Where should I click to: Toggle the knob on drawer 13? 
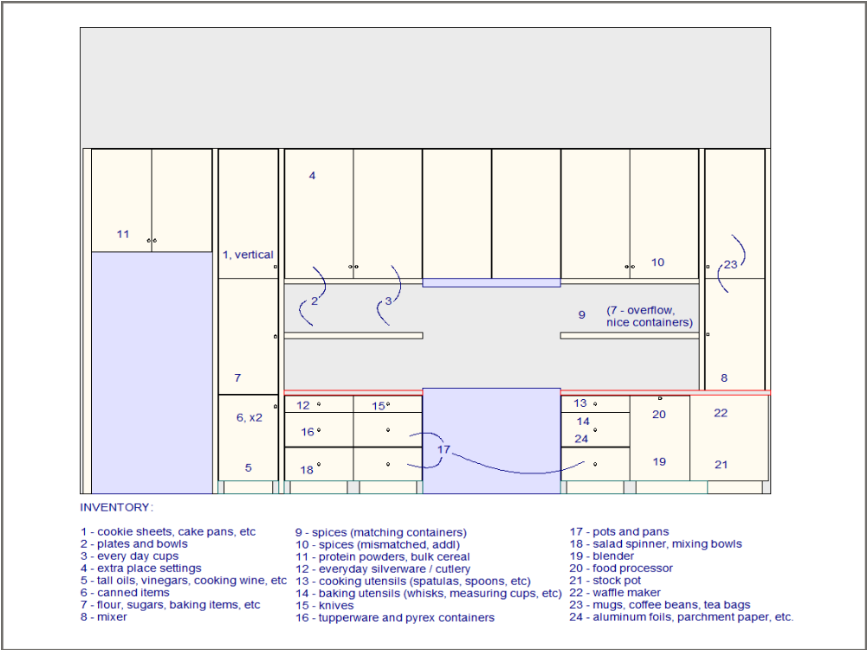click(x=597, y=403)
